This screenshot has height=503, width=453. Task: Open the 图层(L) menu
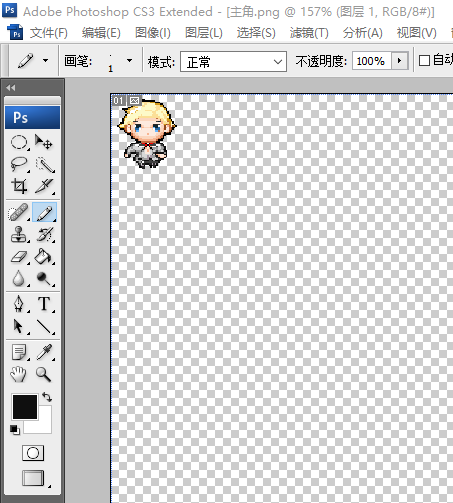[204, 33]
